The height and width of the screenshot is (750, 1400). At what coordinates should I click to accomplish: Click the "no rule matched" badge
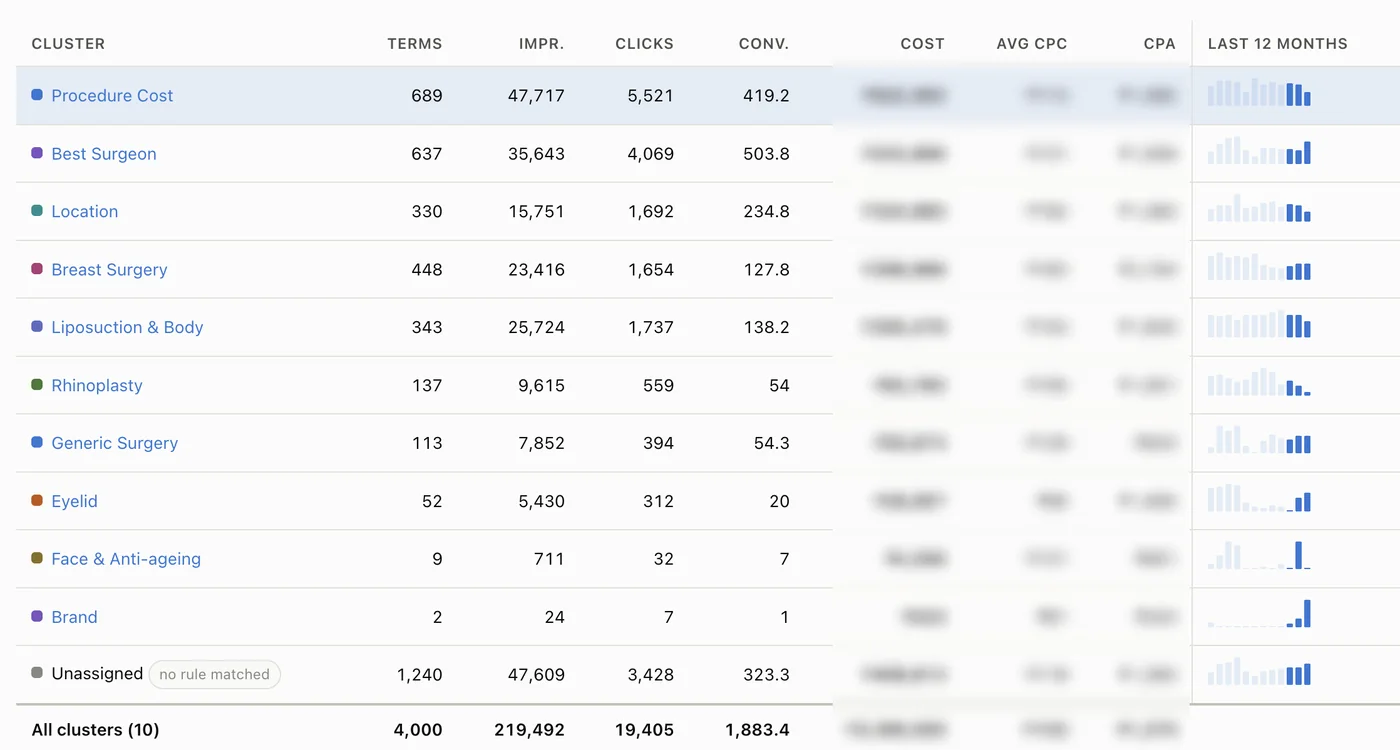(x=214, y=675)
